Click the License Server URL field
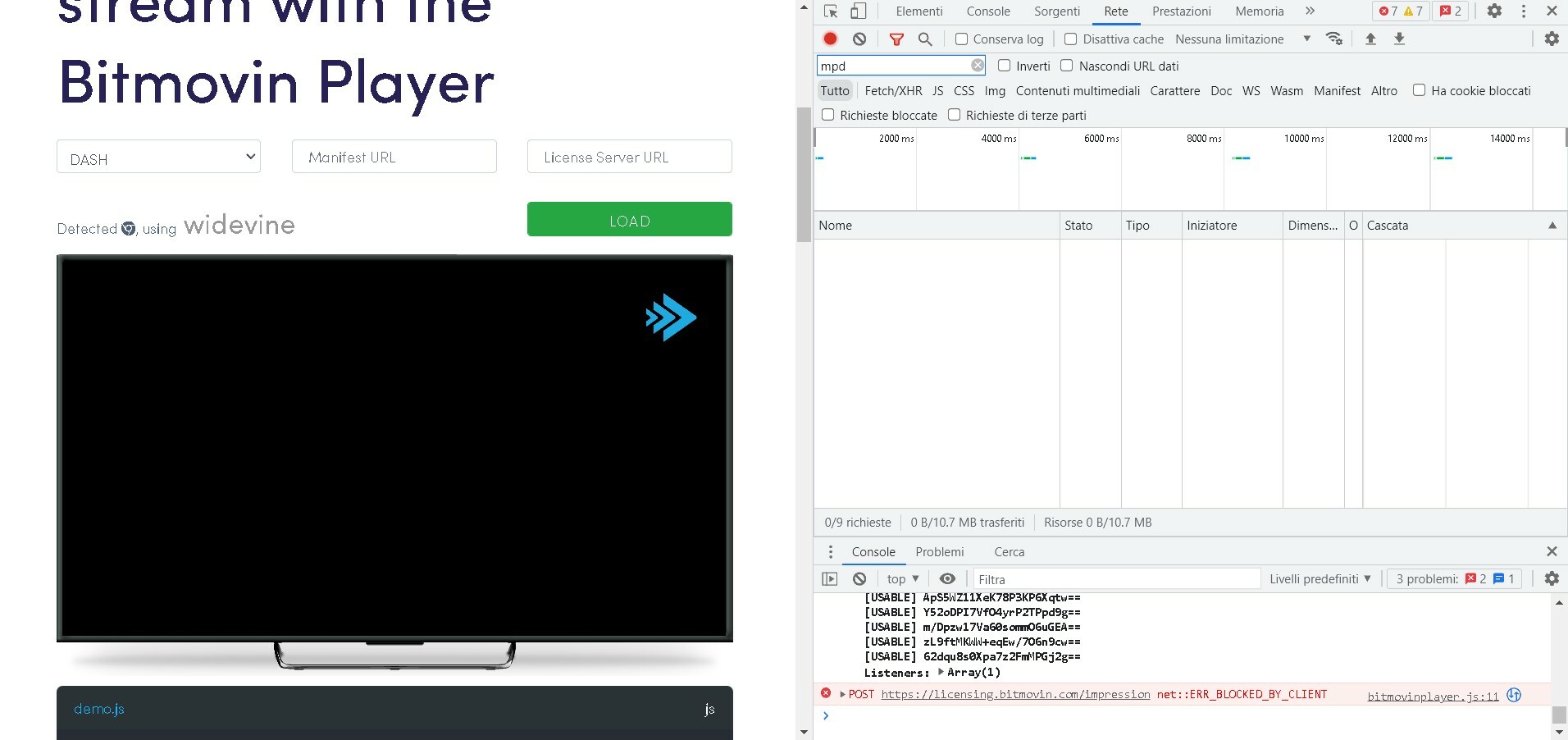Screen dimensions: 1568x740 [x=630, y=157]
